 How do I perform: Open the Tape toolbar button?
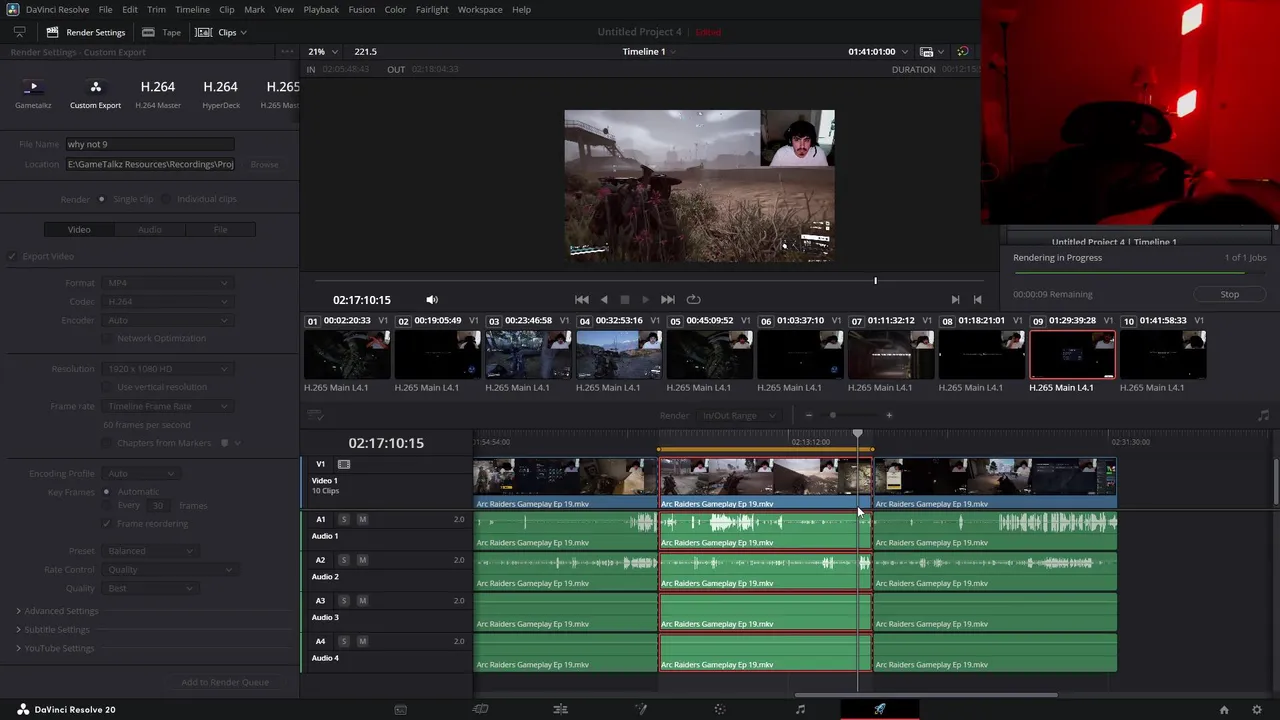tap(163, 32)
